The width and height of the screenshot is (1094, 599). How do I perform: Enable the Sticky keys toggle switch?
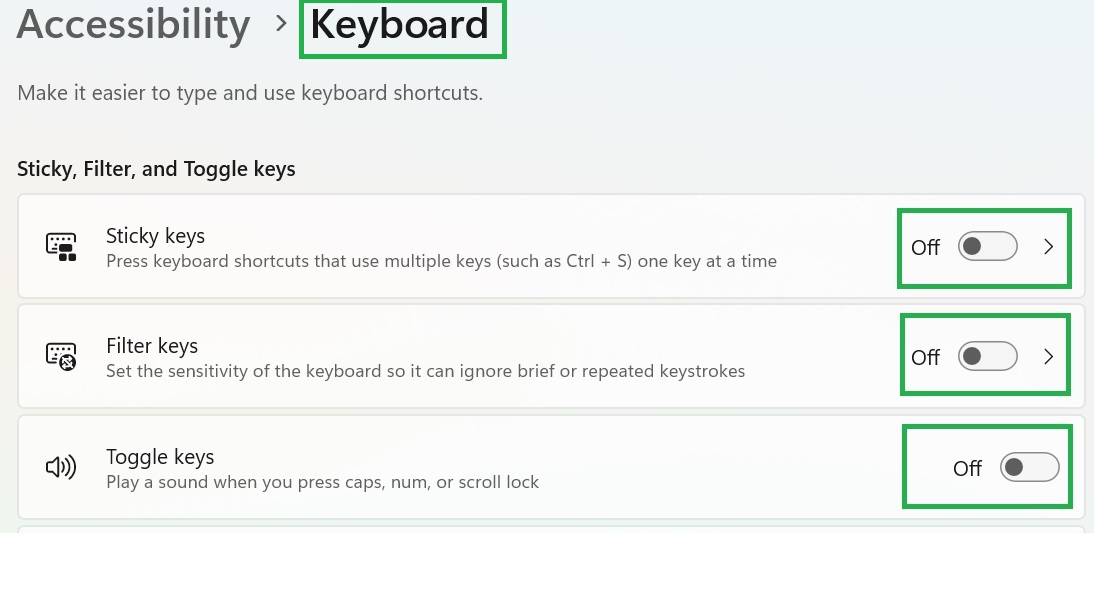pos(988,246)
